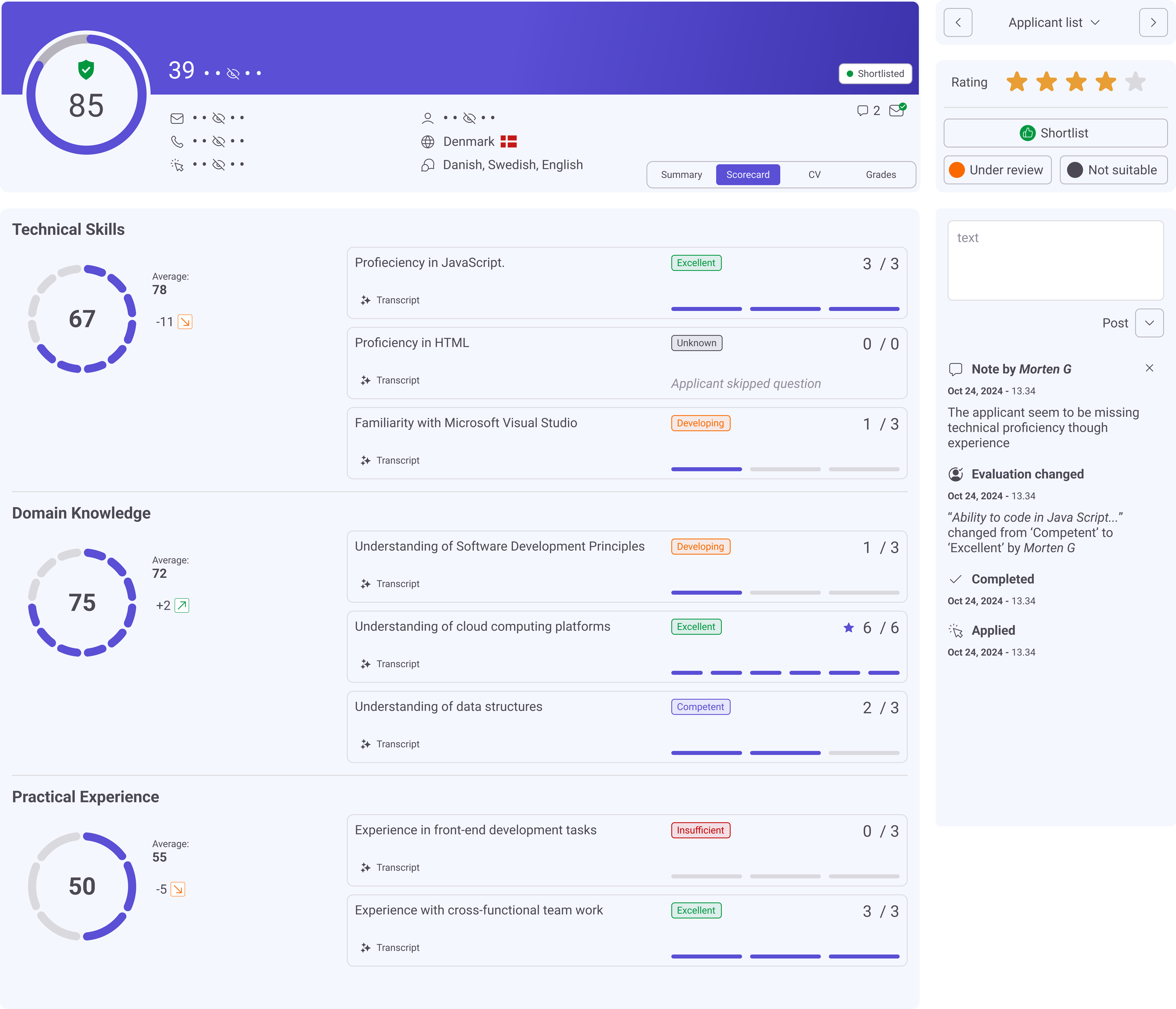This screenshot has height=1009, width=1176.
Task: Close the note by Morten G
Action: [1149, 368]
